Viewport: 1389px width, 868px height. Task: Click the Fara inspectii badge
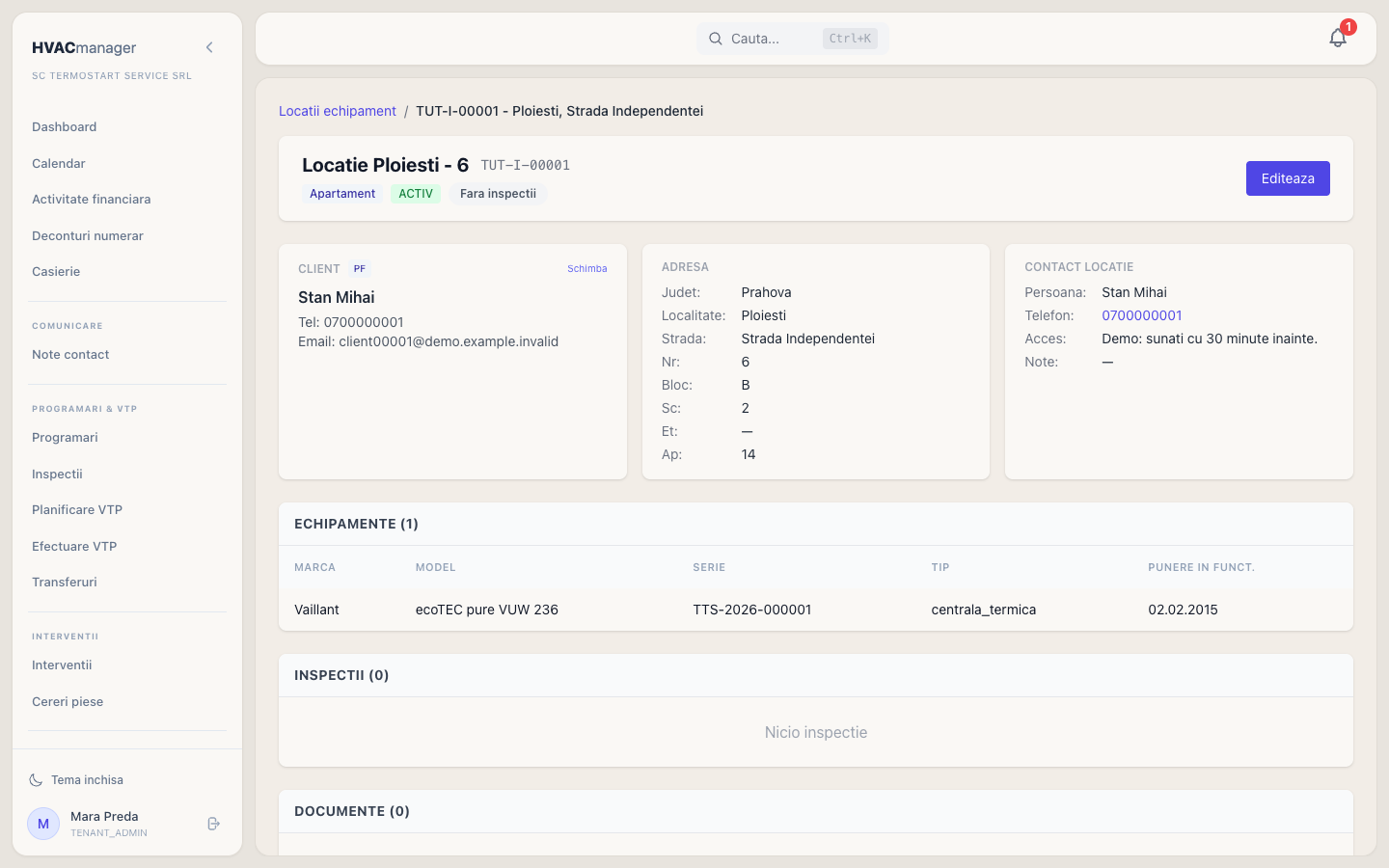(498, 194)
